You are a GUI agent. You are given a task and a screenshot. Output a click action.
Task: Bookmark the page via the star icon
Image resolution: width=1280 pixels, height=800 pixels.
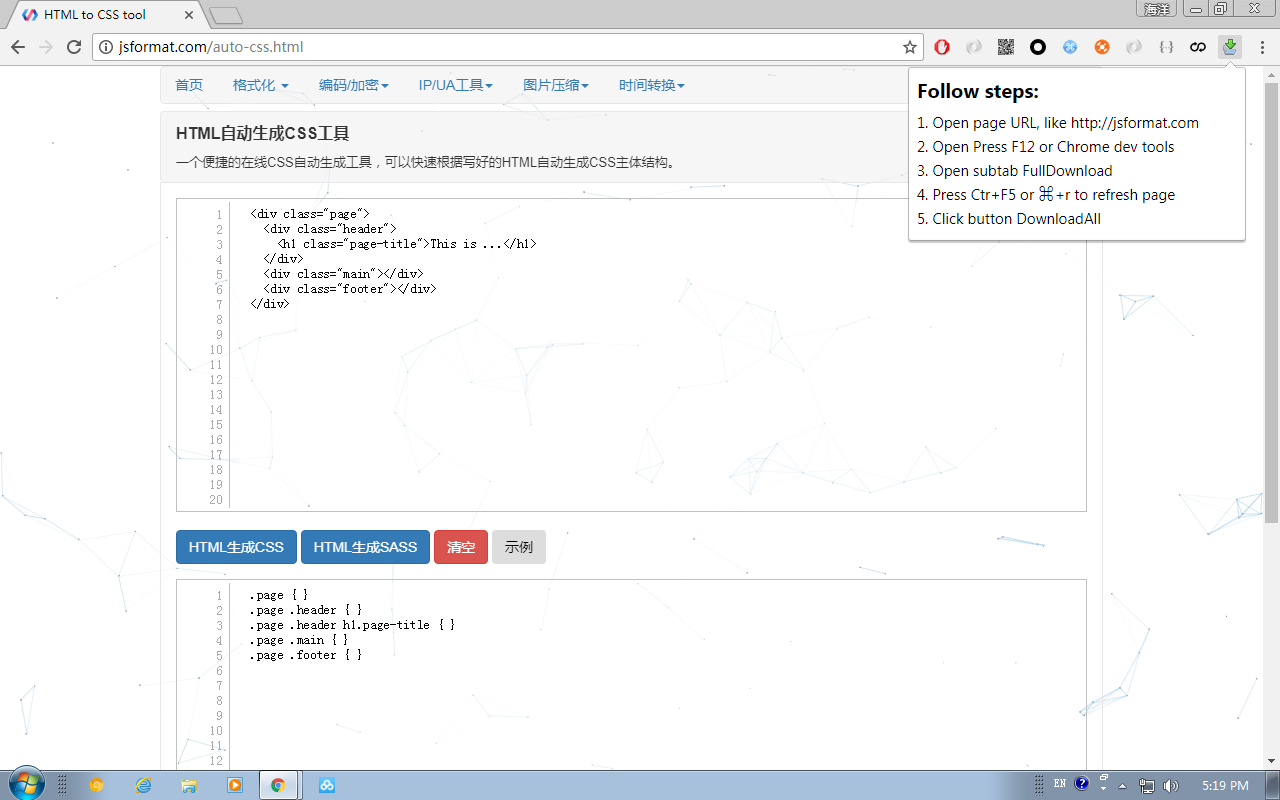911,46
